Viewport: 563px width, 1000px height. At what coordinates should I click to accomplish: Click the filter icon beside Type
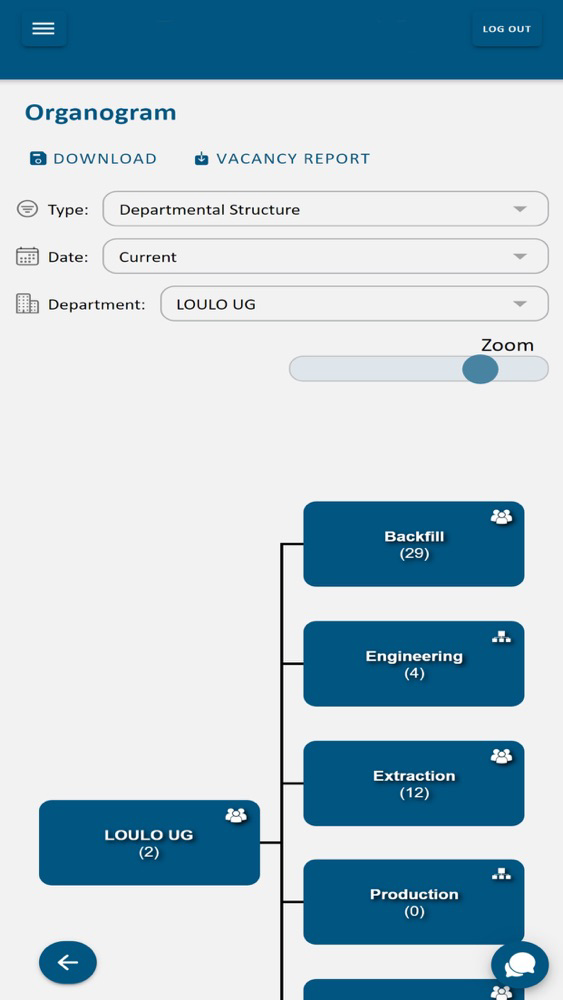pyautogui.click(x=27, y=209)
